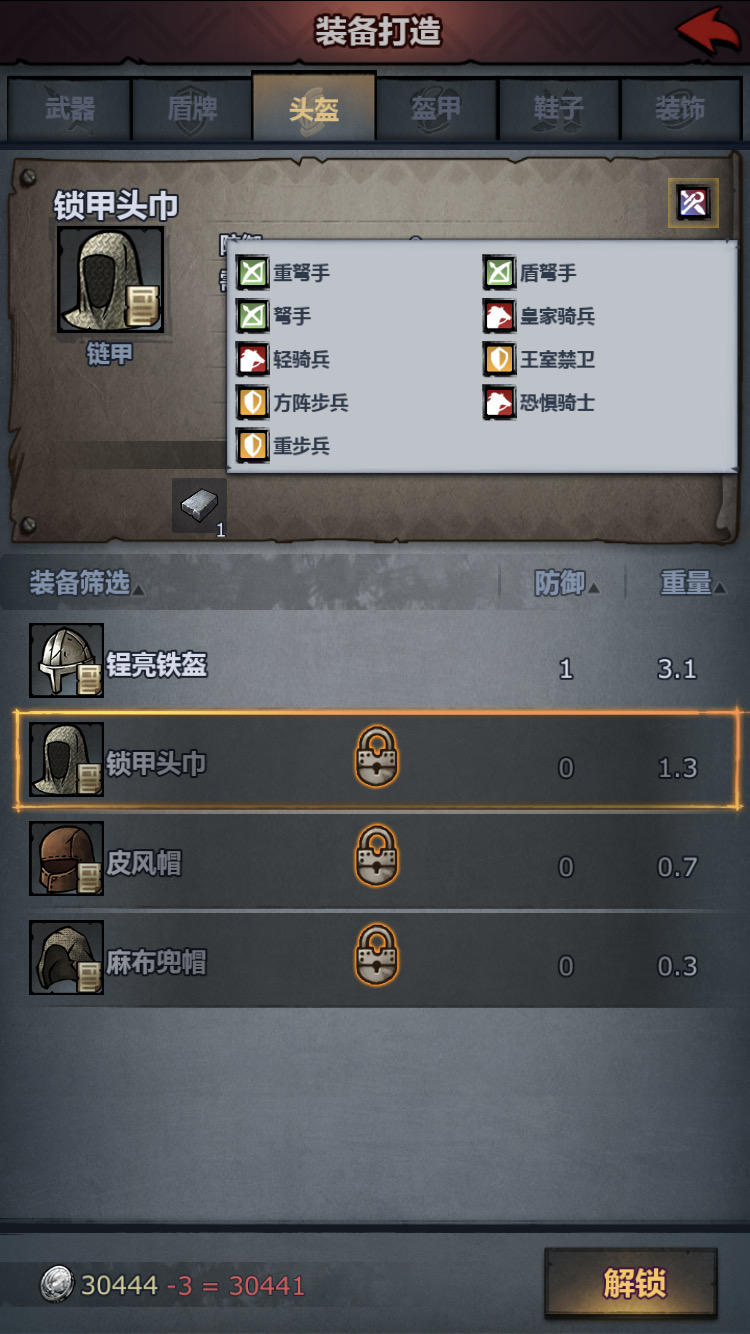
Task: Switch to the 武器 tab
Action: 69,109
